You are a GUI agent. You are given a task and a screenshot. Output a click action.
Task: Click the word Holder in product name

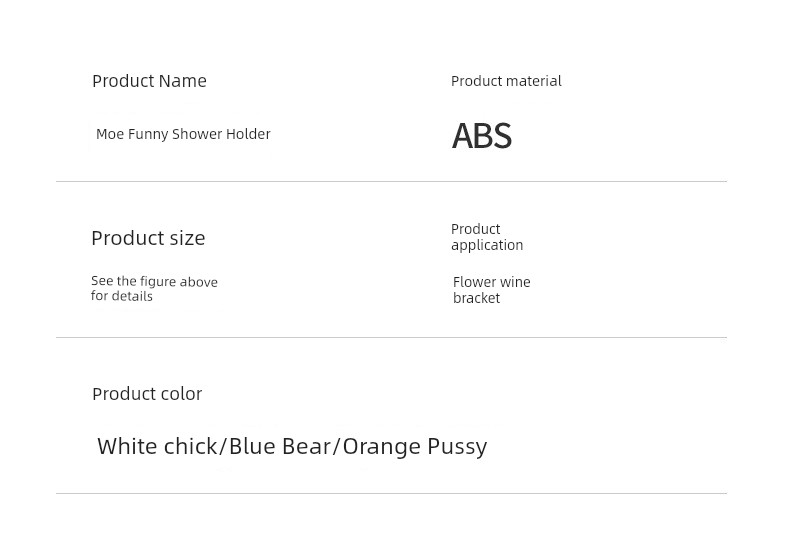[x=248, y=134]
